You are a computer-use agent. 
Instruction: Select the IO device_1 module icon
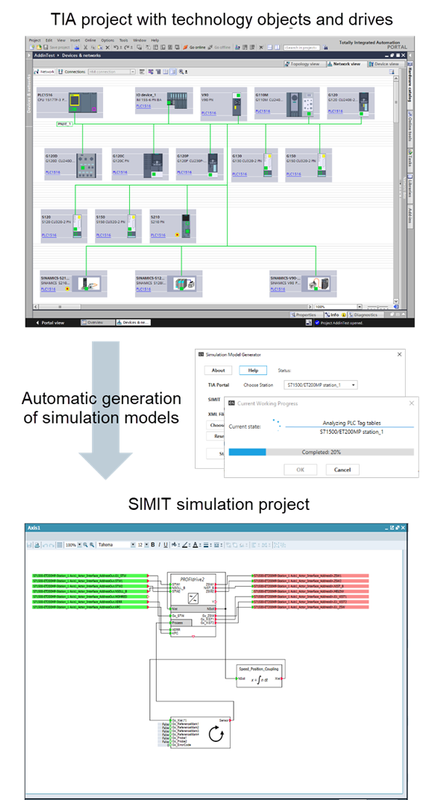(178, 101)
